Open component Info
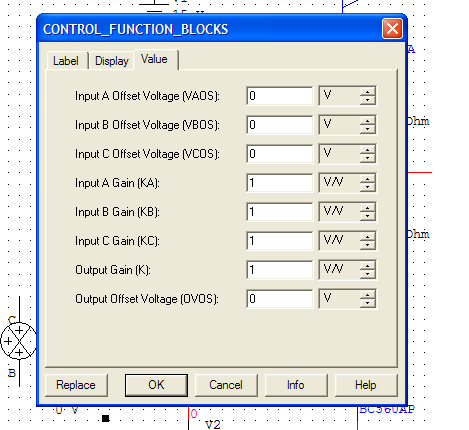The image size is (469, 430). click(296, 385)
